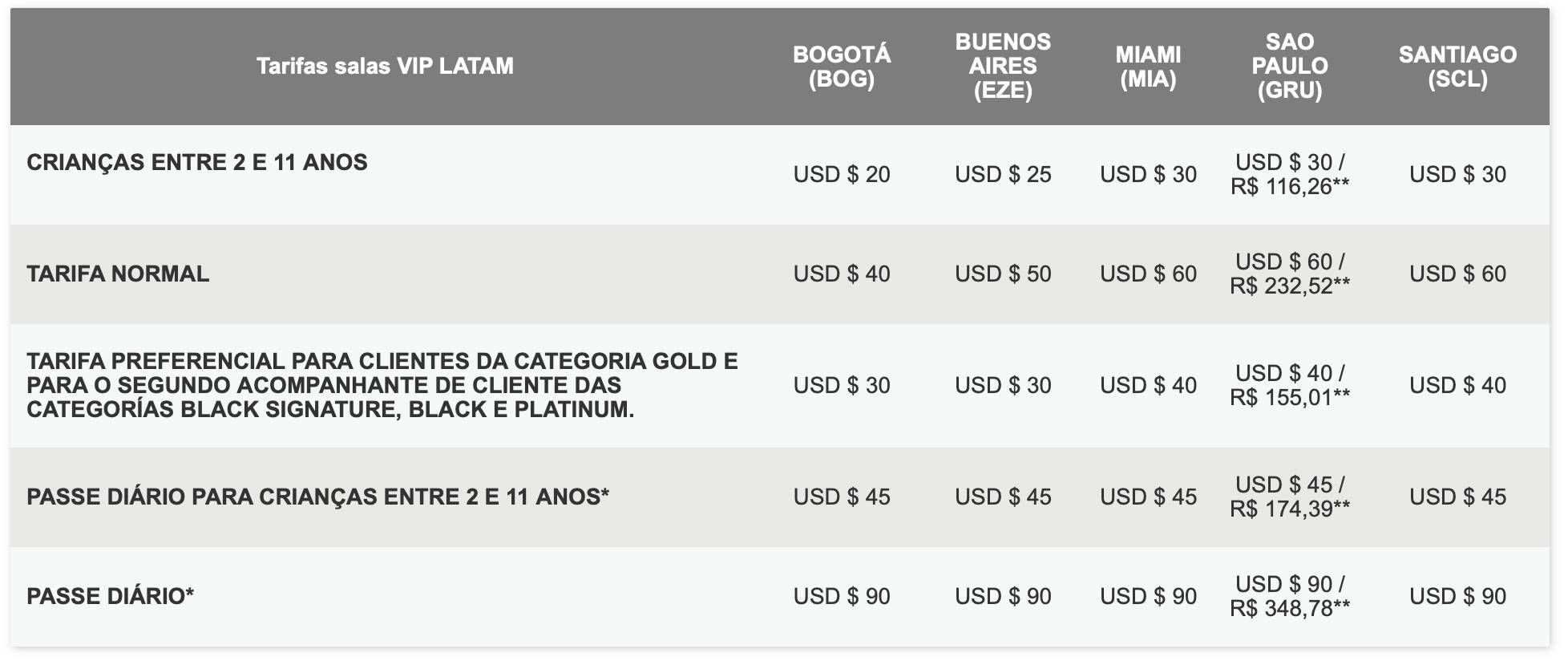Image resolution: width=1568 pixels, height=661 pixels.
Task: Click Sao Paulo R$ 348,78** daily pass price
Action: (1290, 608)
